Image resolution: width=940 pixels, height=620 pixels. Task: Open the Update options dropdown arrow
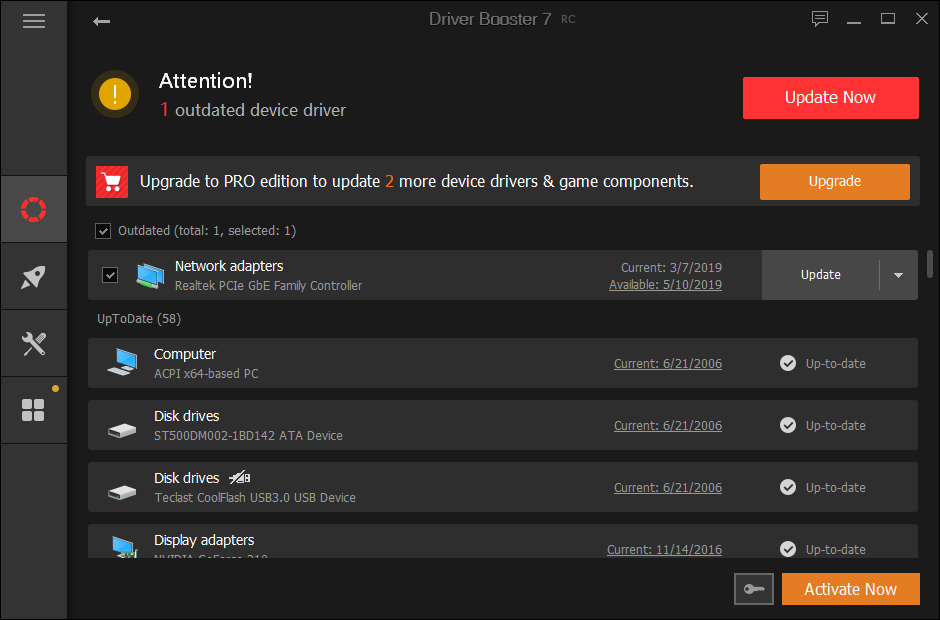897,275
